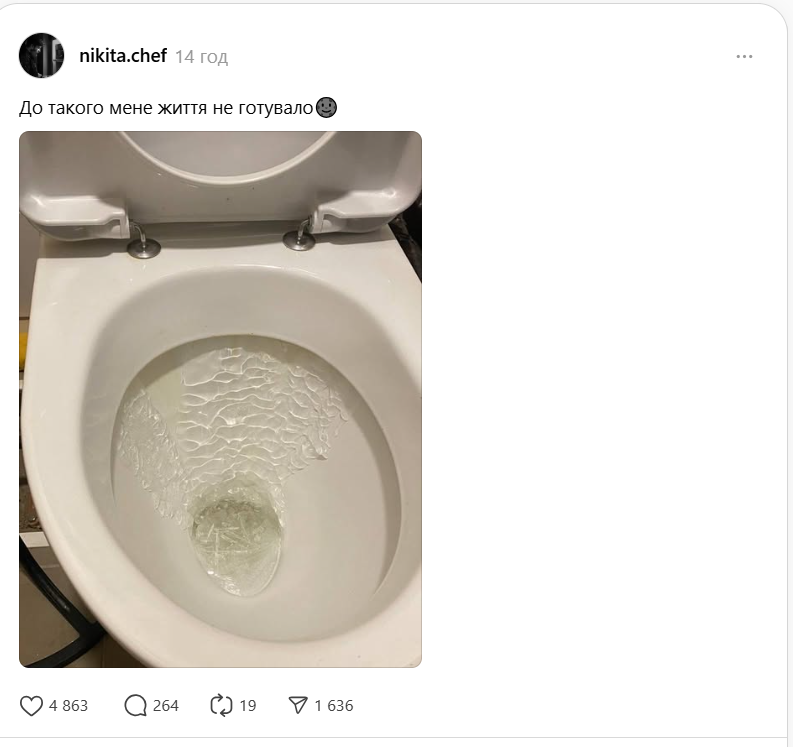The width and height of the screenshot is (793, 747).
Task: Click the 4 863 likes count
Action: [68, 705]
